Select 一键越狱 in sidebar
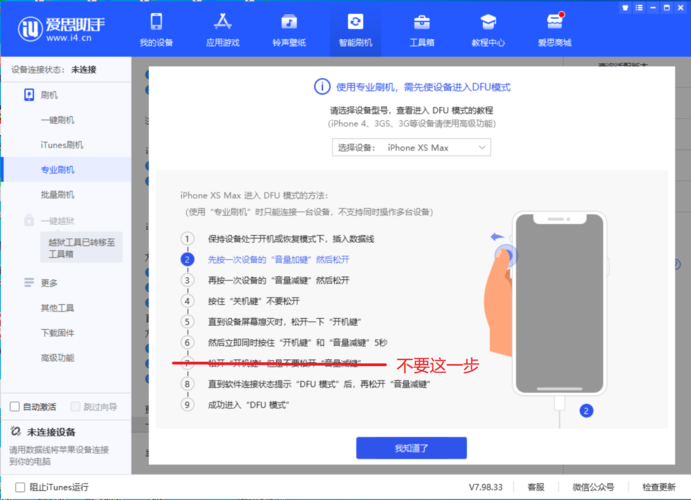 [57, 220]
